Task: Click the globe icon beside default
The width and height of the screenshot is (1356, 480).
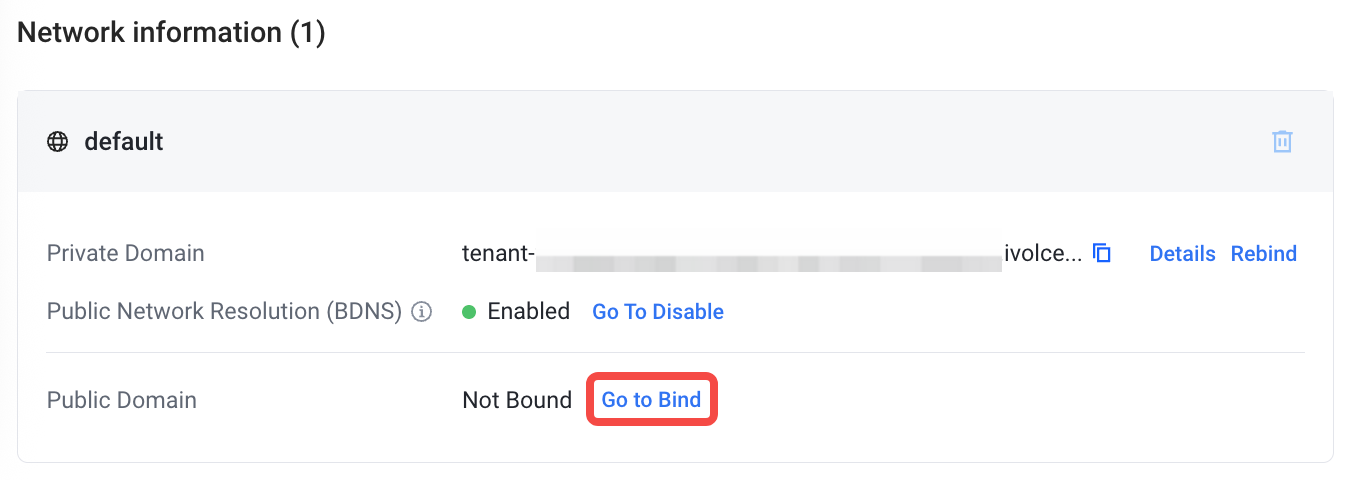Action: (x=58, y=142)
